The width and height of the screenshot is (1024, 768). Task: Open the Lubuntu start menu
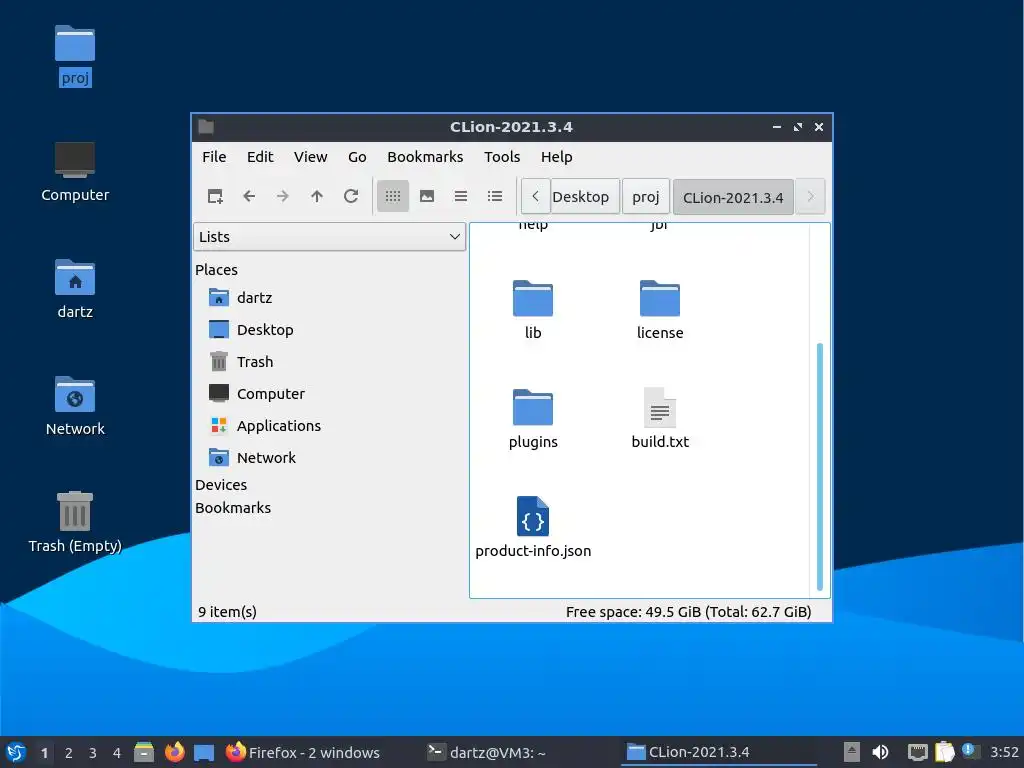click(16, 752)
